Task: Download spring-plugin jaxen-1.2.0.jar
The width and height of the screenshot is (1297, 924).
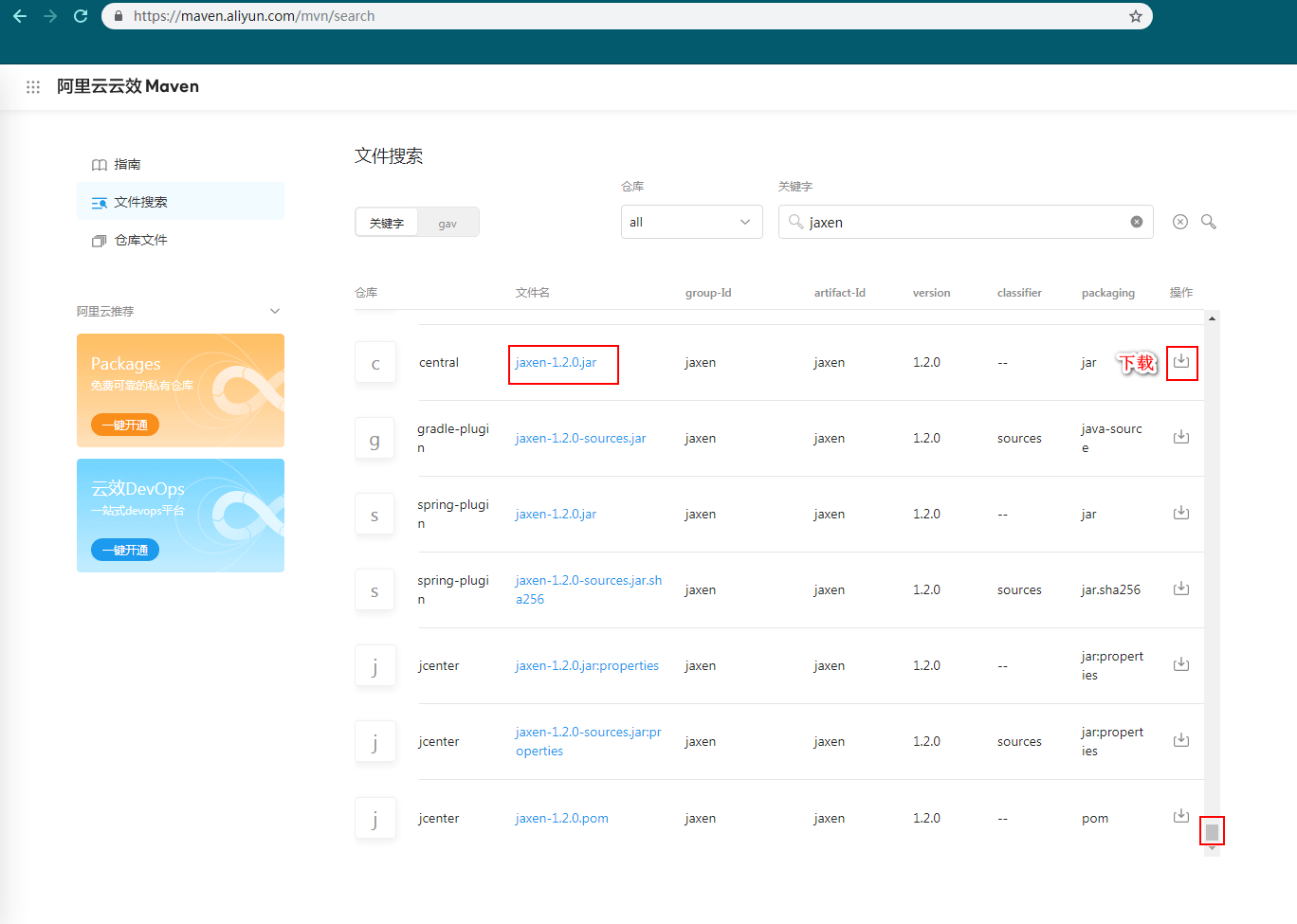Action: click(1181, 513)
